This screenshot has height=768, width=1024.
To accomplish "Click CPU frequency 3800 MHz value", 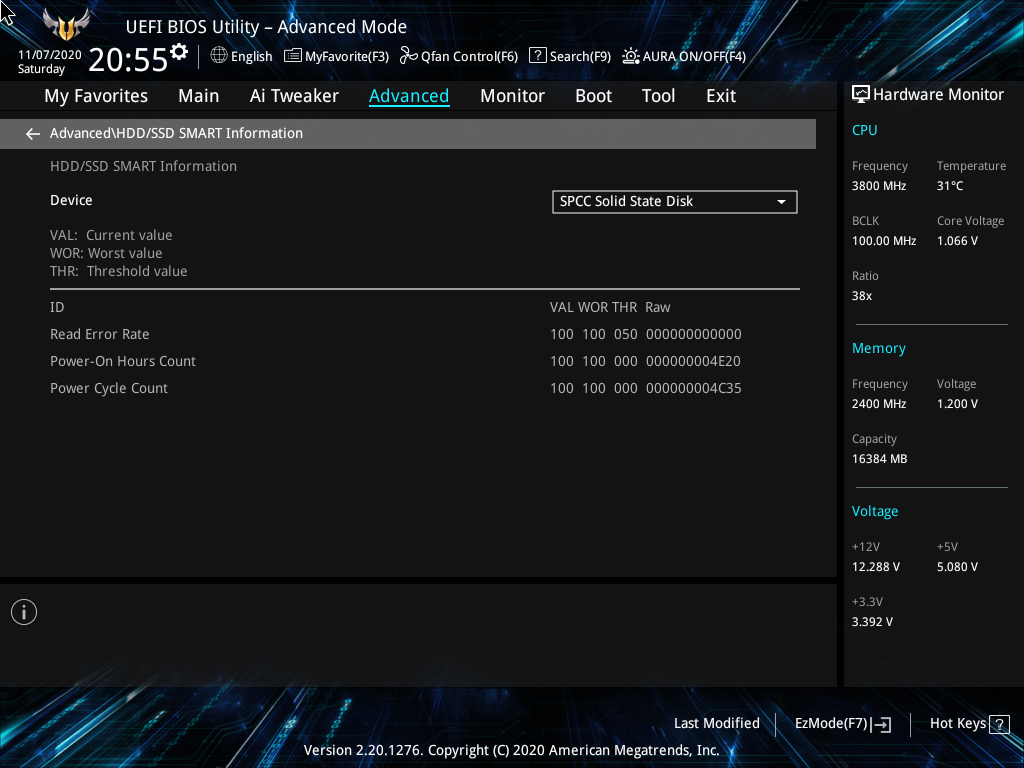I will coord(878,185).
